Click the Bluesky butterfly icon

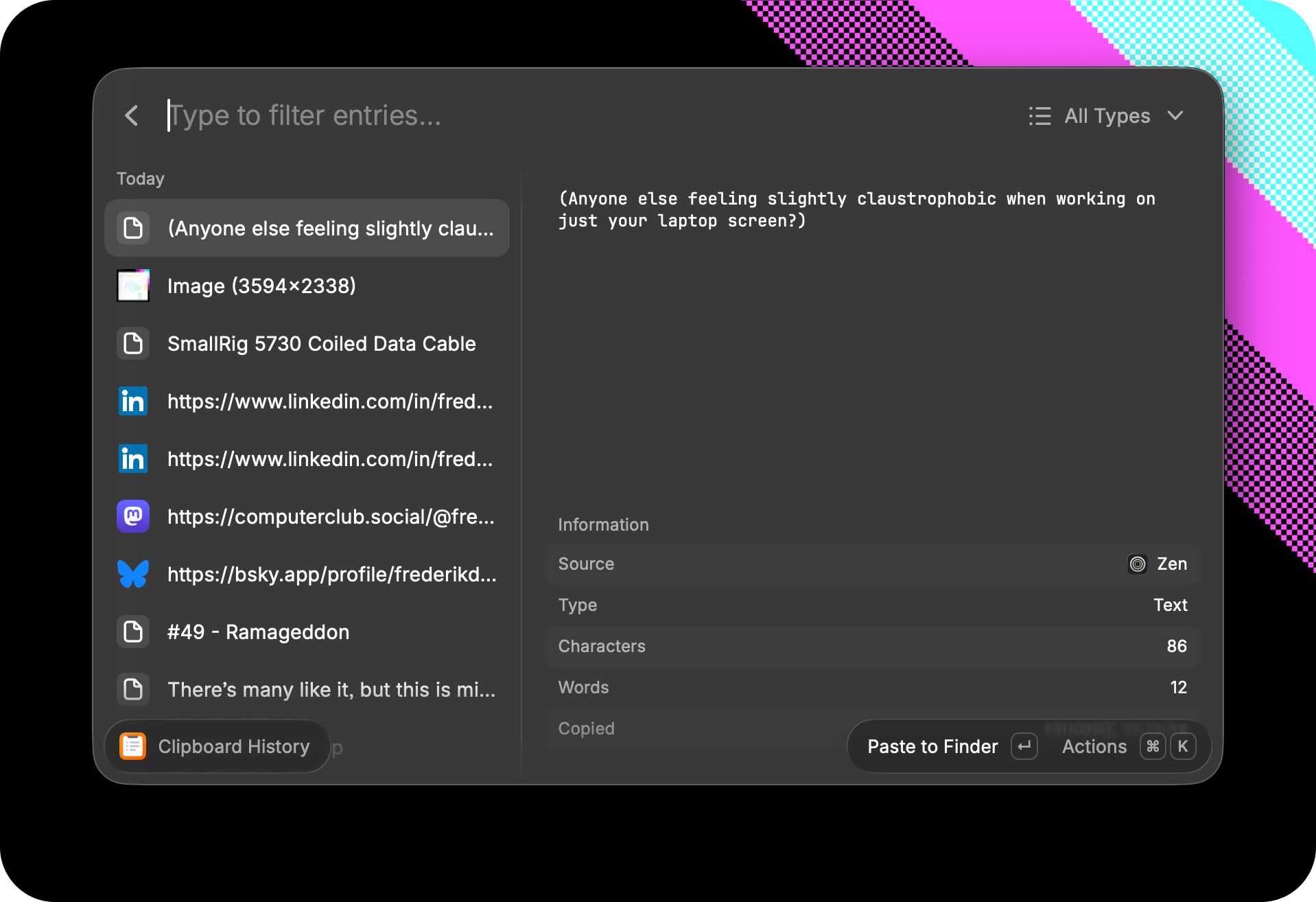133,574
